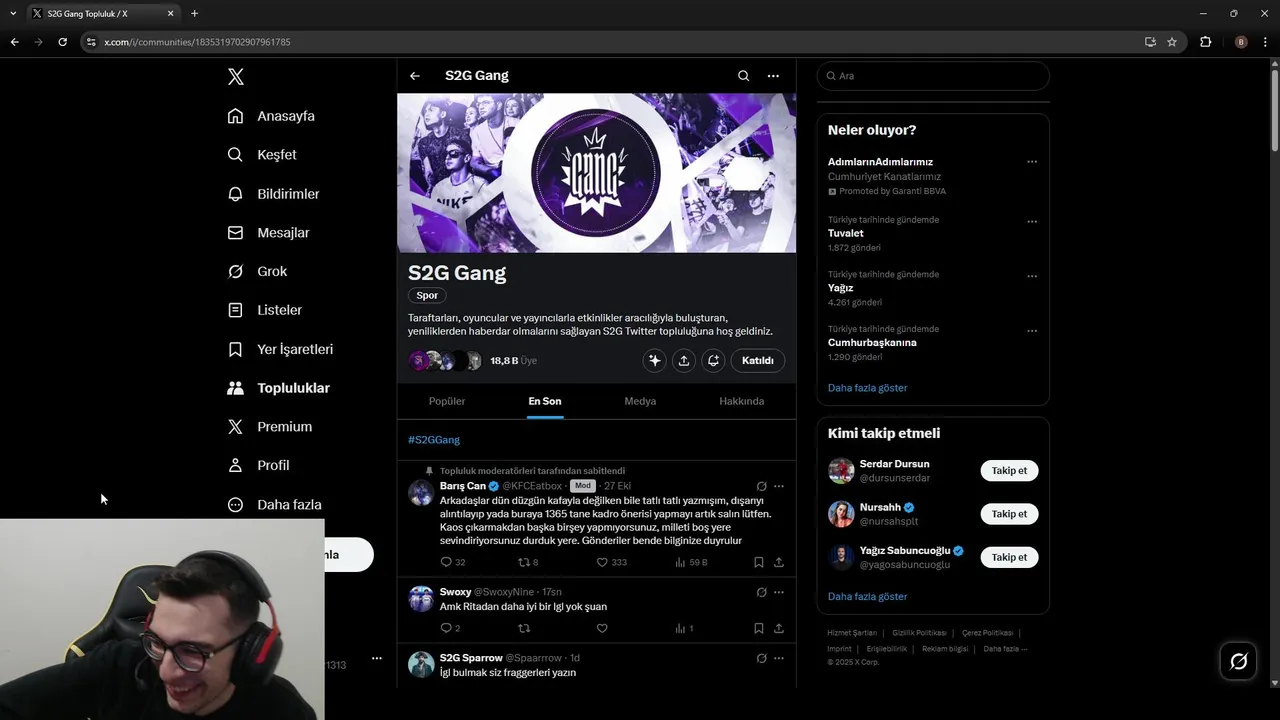Viewport: 1280px width, 720px height.
Task: Share Barış Can's pinned post
Action: point(779,562)
